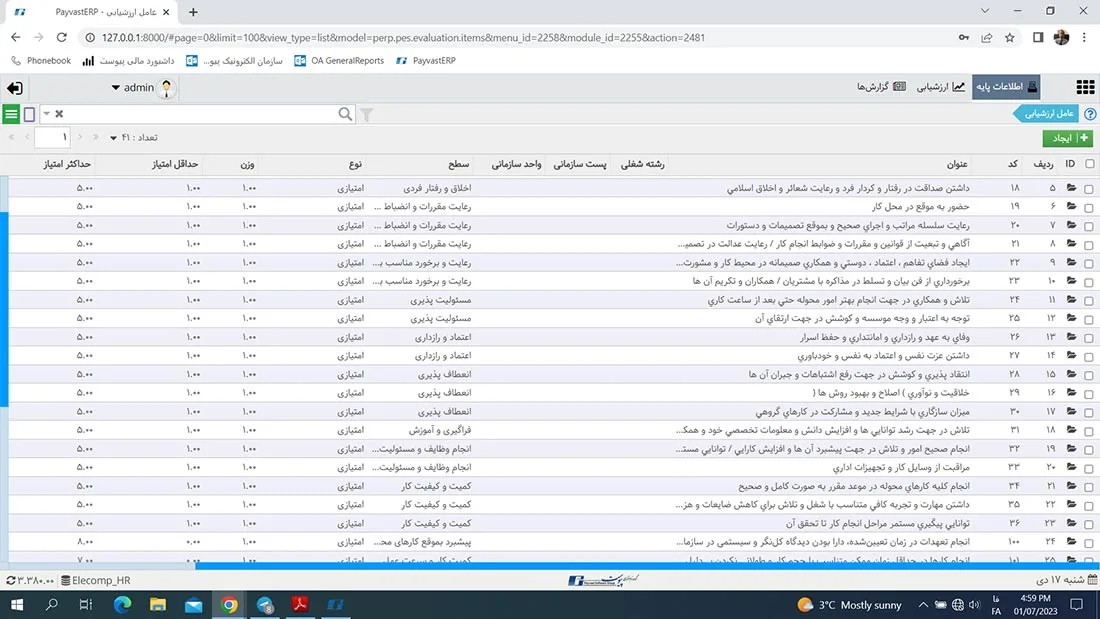Tick the select-all header checkbox
This screenshot has height=619, width=1100.
(x=1089, y=164)
